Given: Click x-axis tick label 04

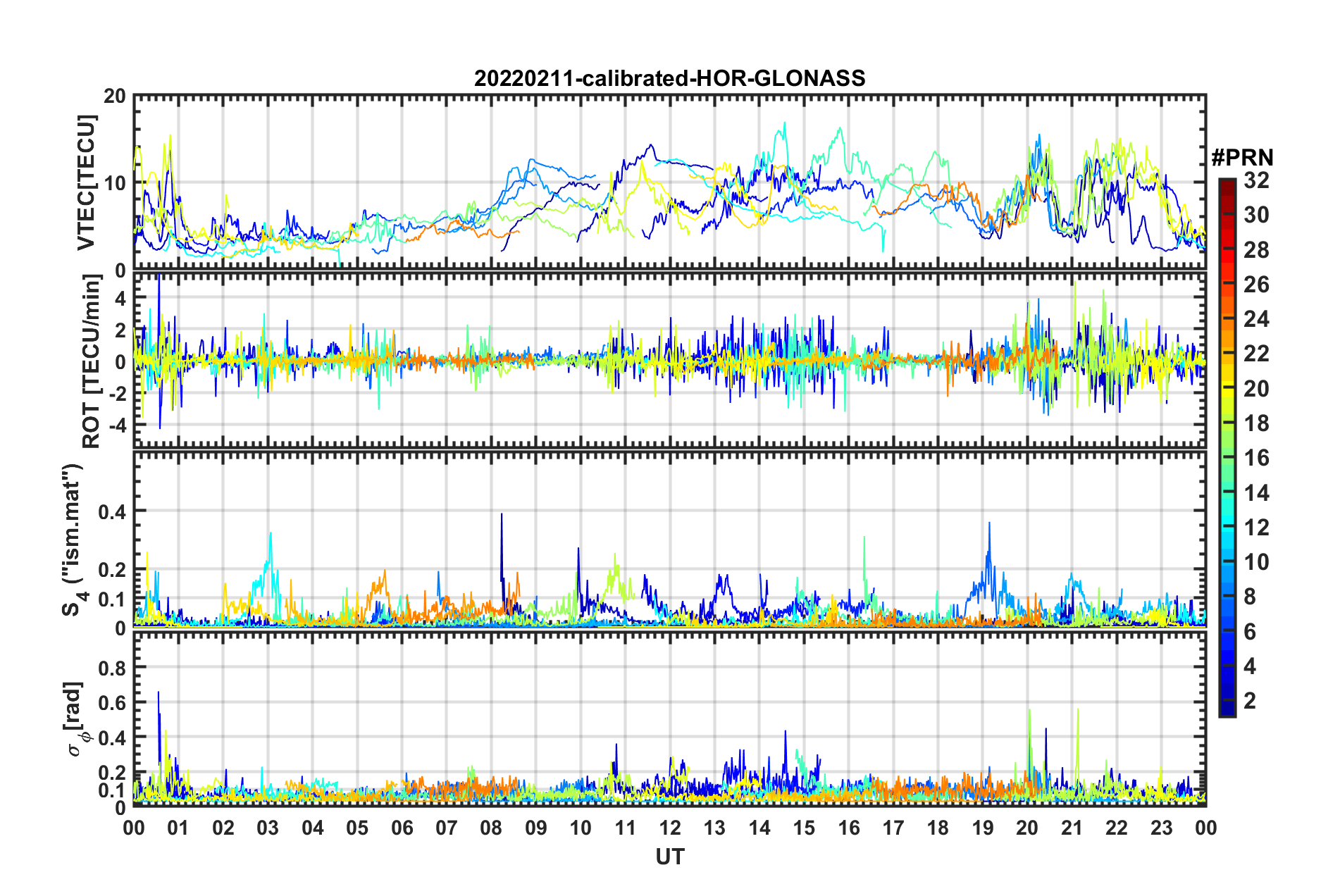Looking at the screenshot, I should click(x=313, y=827).
